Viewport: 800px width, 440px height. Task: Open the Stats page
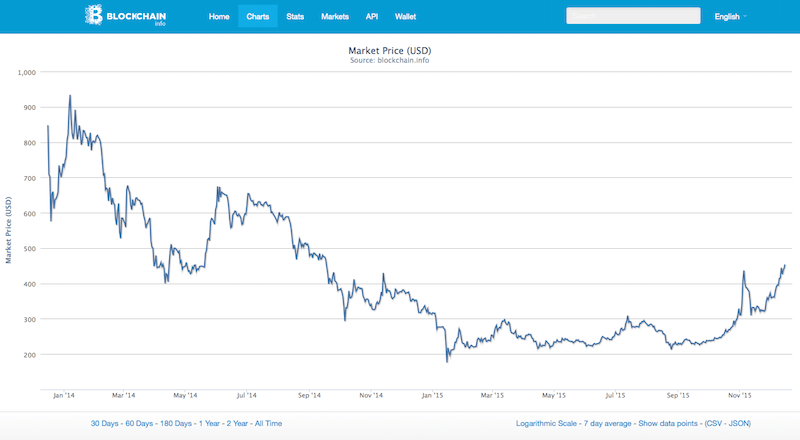(295, 16)
